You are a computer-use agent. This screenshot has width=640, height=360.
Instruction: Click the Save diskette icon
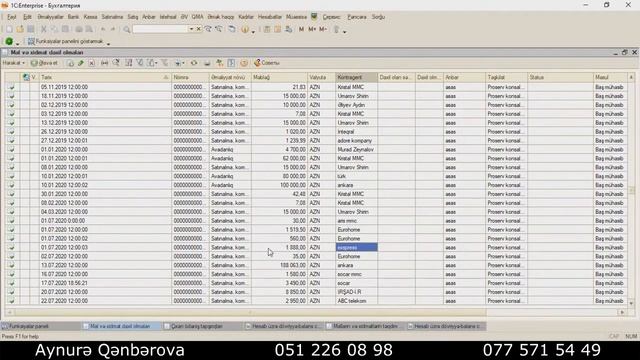pos(31,29)
